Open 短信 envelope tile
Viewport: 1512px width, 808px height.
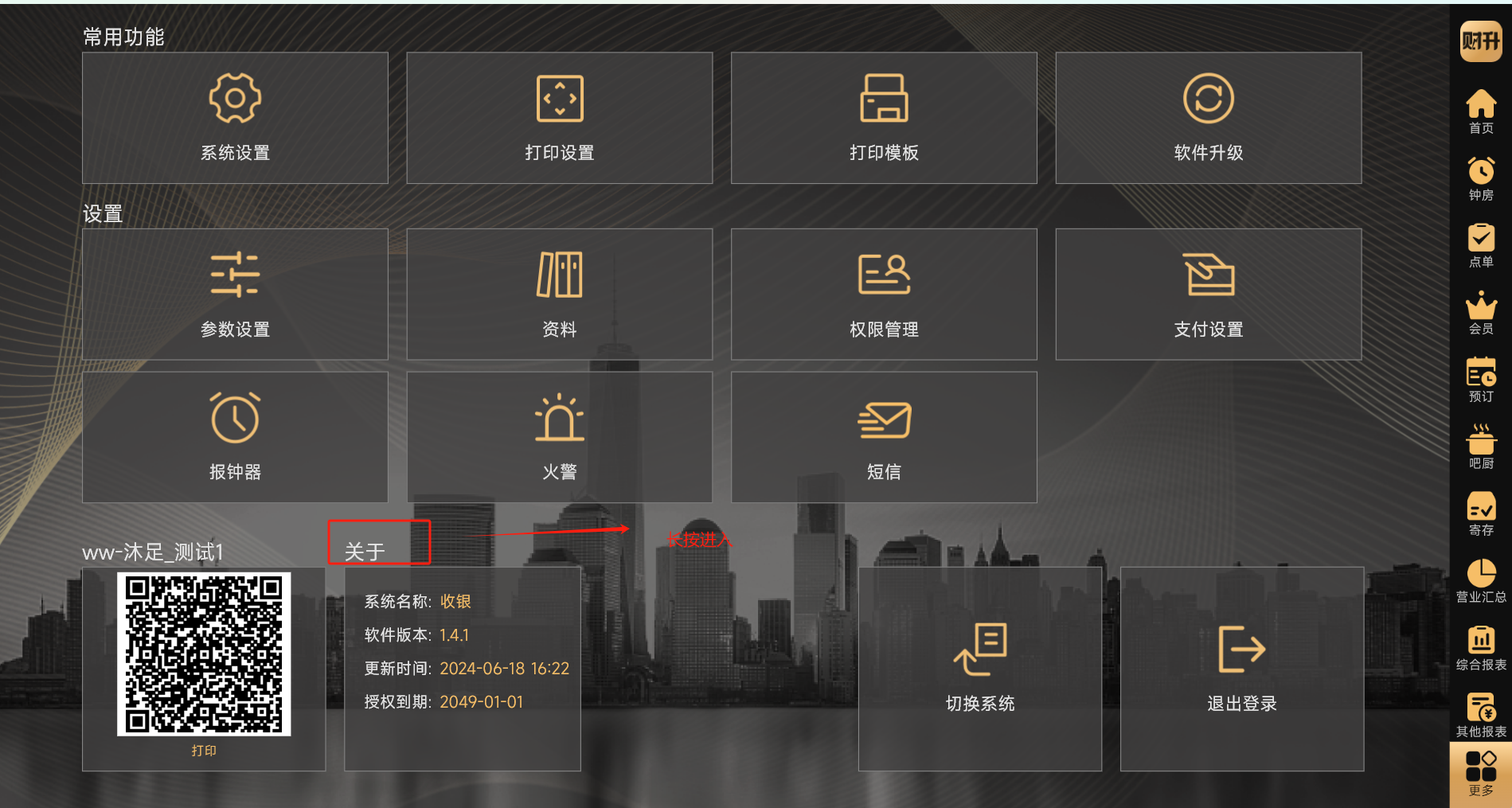pos(884,437)
